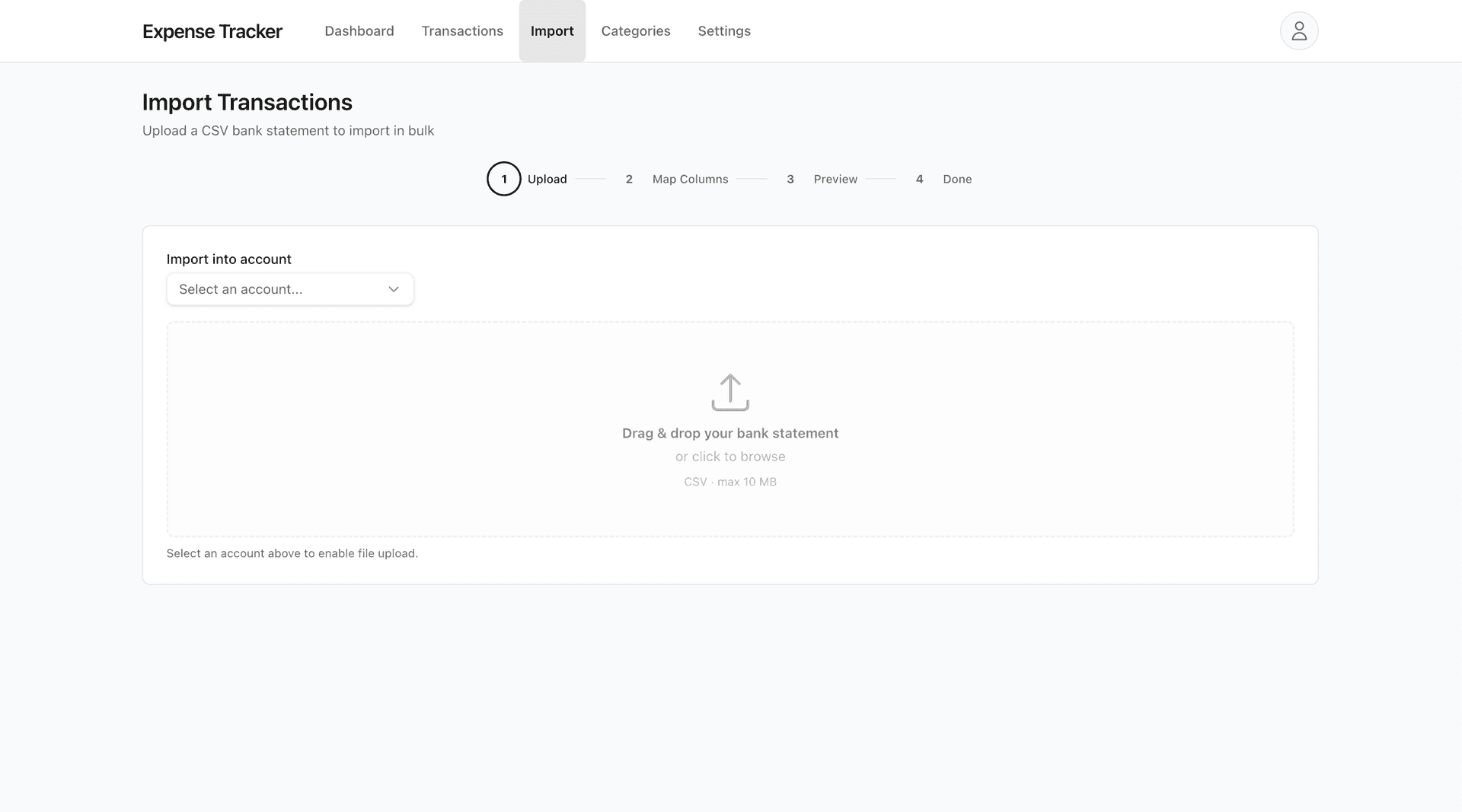Open the user profile avatar icon
1462x812 pixels.
[x=1298, y=30]
